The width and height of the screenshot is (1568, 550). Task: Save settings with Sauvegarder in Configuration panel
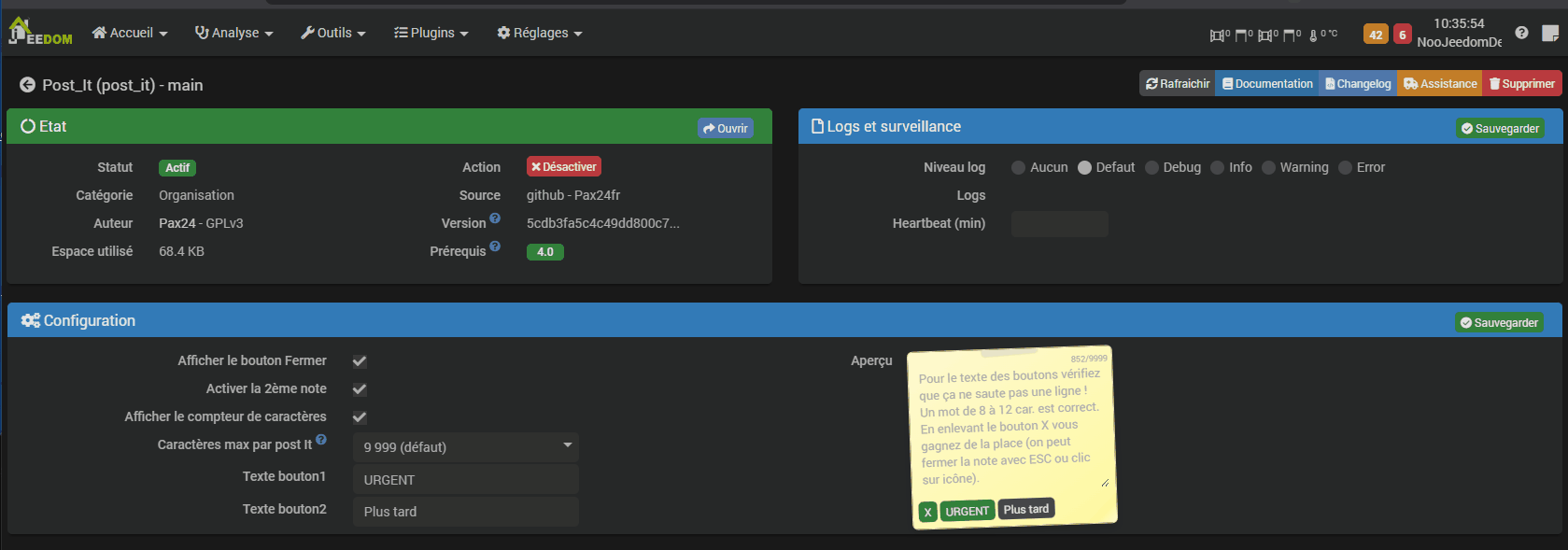tap(1499, 322)
